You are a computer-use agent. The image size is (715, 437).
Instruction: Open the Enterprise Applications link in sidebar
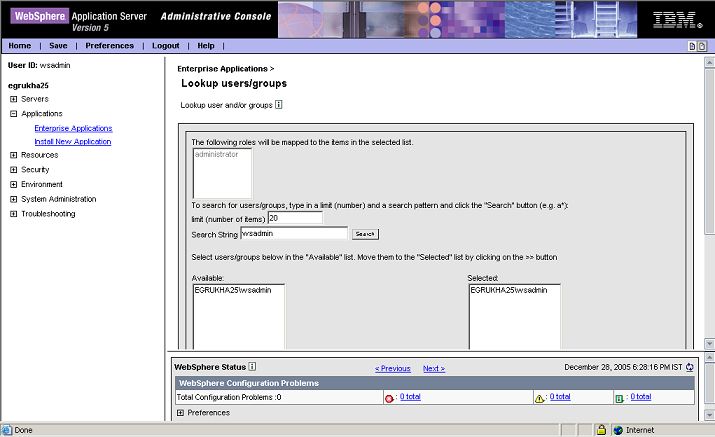(x=73, y=129)
